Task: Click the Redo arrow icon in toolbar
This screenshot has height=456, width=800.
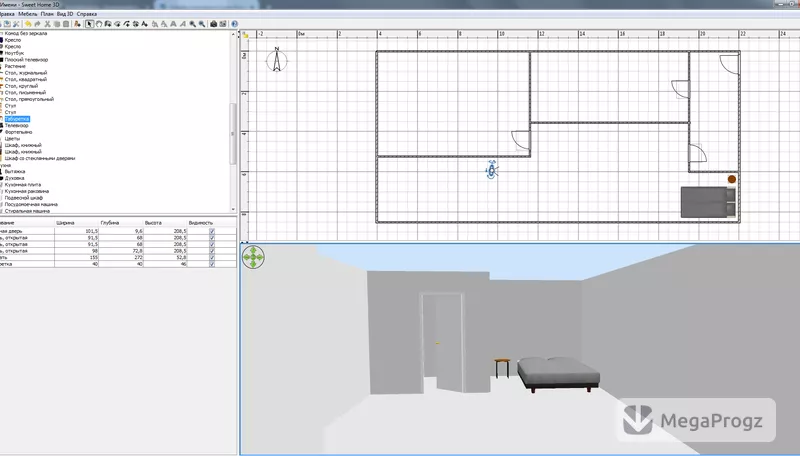Action: click(37, 24)
